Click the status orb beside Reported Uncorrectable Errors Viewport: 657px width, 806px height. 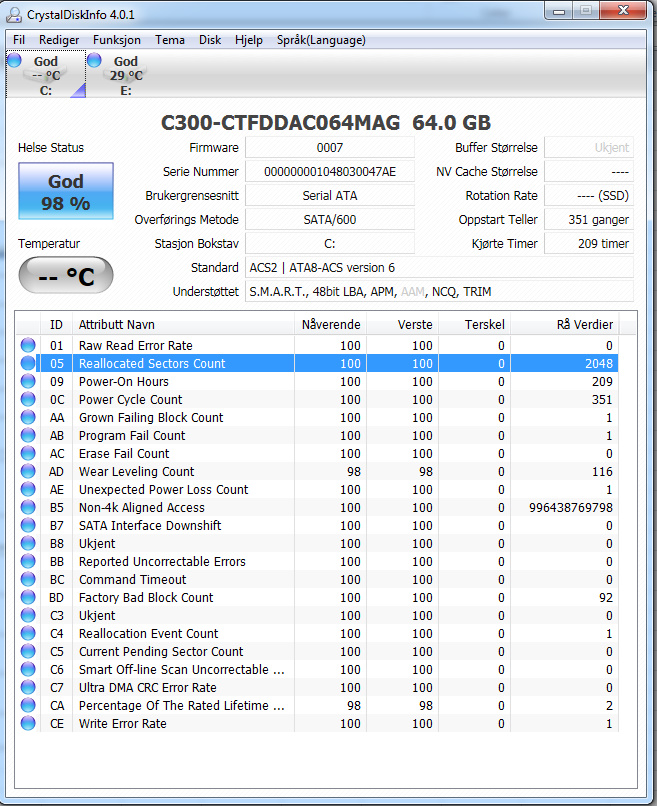tap(28, 561)
